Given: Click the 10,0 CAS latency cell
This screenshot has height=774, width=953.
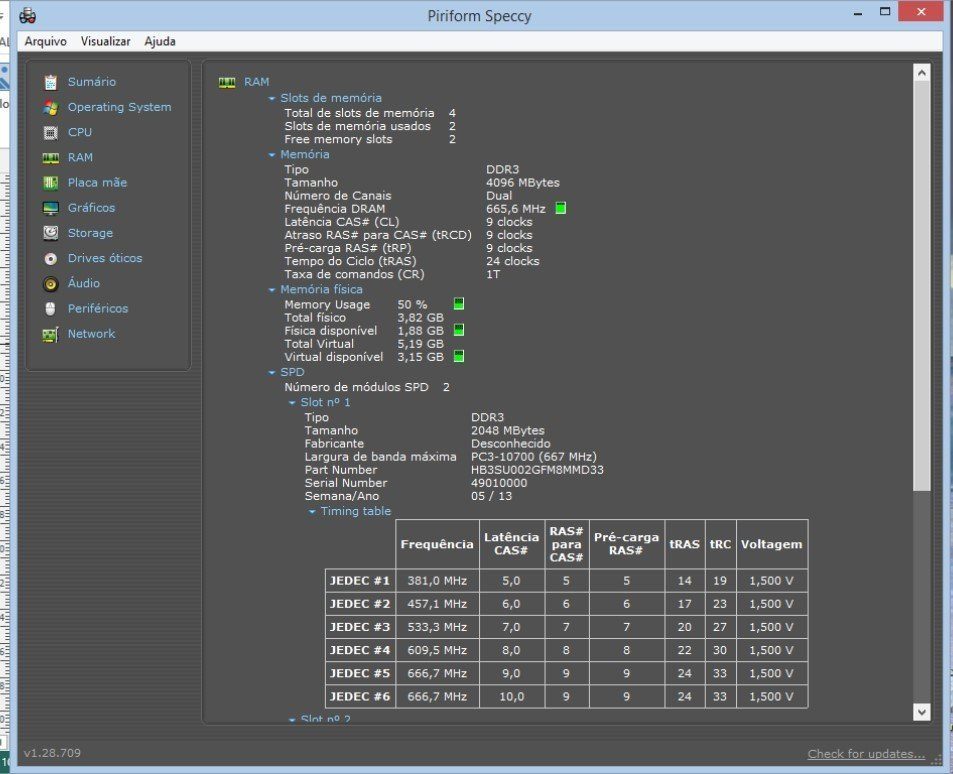Looking at the screenshot, I should (x=511, y=697).
